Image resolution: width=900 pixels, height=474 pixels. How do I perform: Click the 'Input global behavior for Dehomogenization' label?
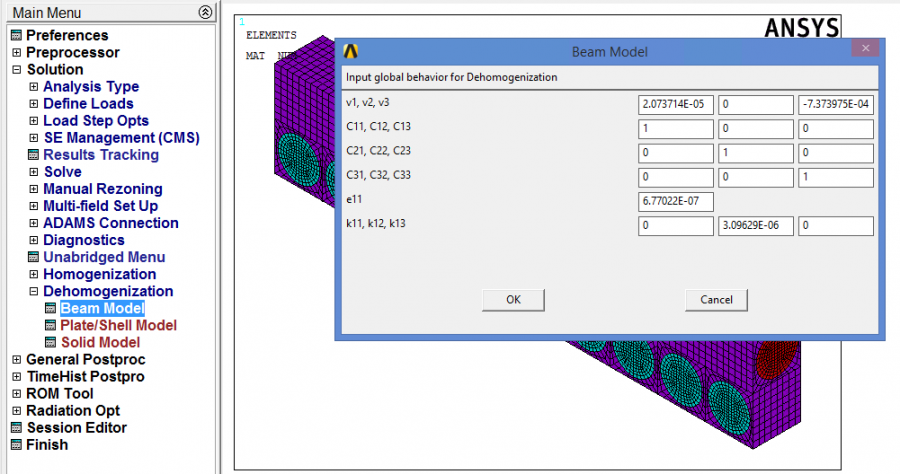[x=451, y=77]
